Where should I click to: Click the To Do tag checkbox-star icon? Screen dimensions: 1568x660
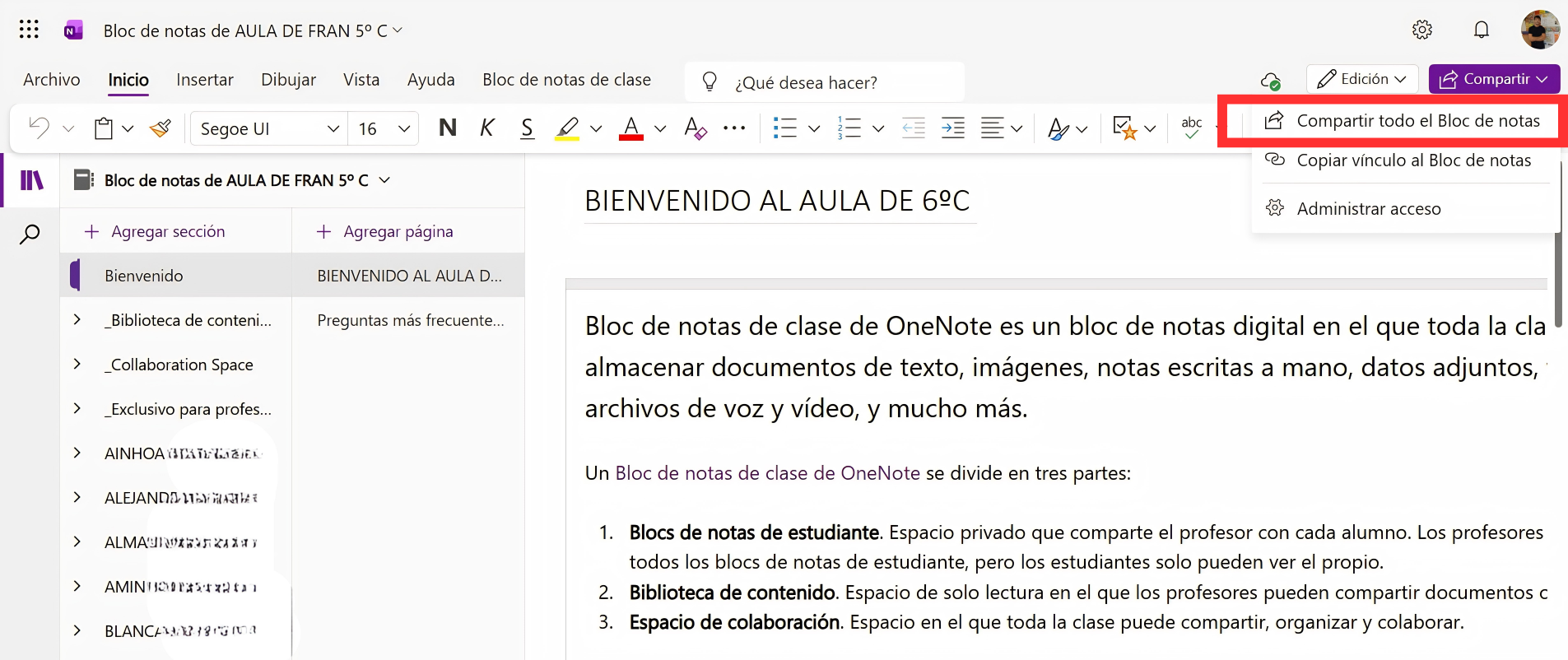point(1124,128)
